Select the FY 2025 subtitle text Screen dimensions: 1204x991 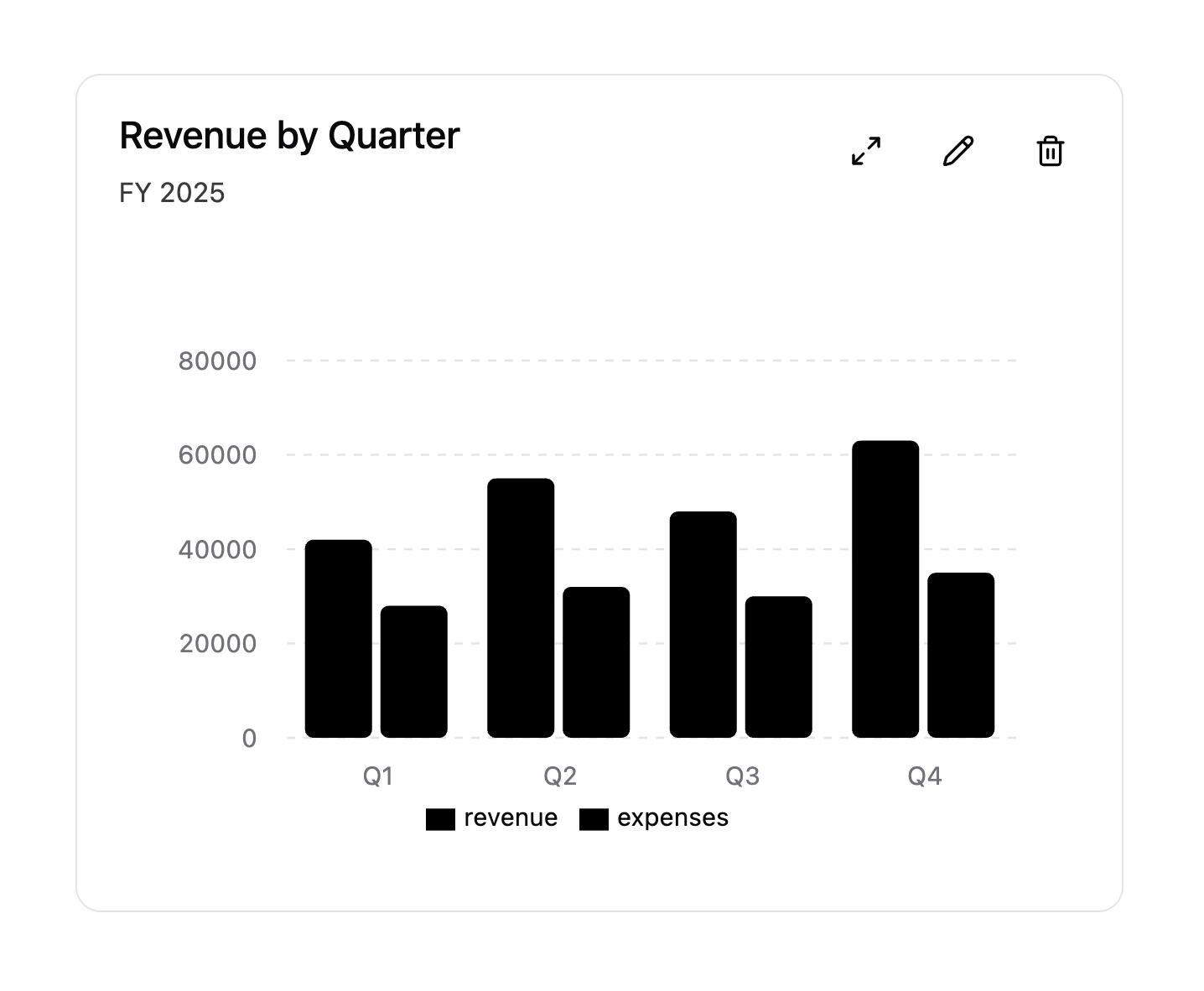click(172, 193)
